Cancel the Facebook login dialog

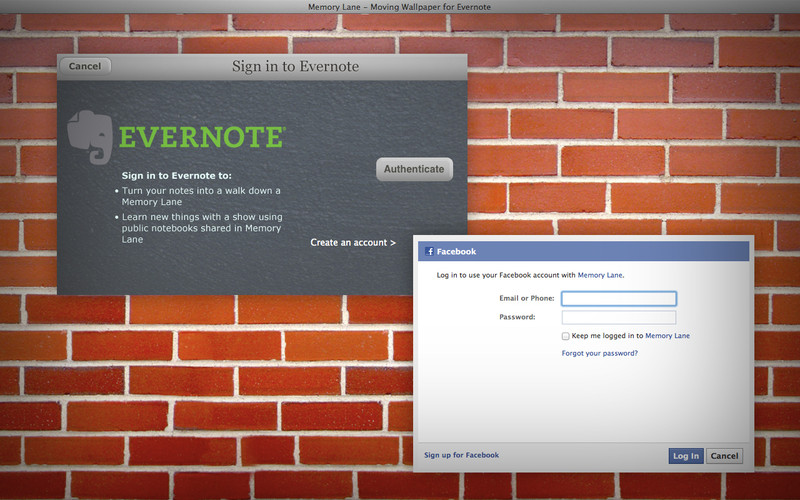(x=724, y=456)
